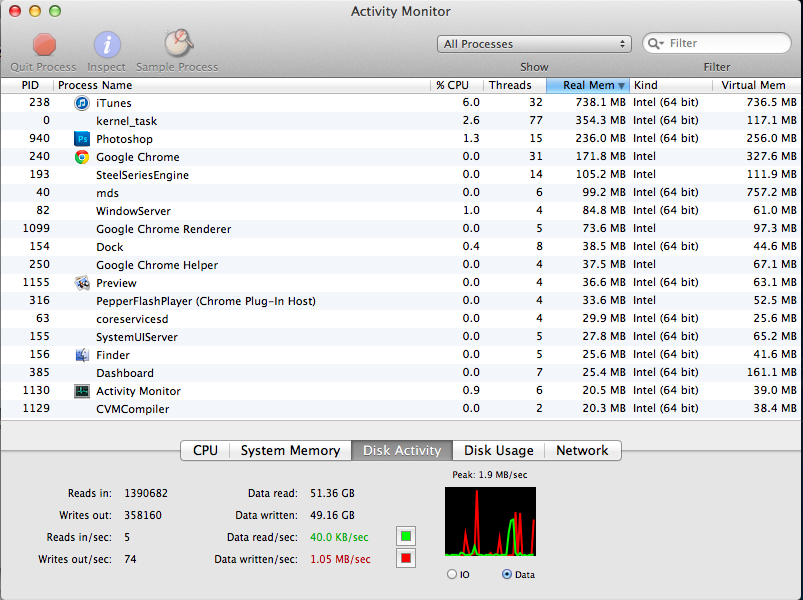The width and height of the screenshot is (803, 600).
Task: Switch to the CPU tab
Action: pos(205,451)
